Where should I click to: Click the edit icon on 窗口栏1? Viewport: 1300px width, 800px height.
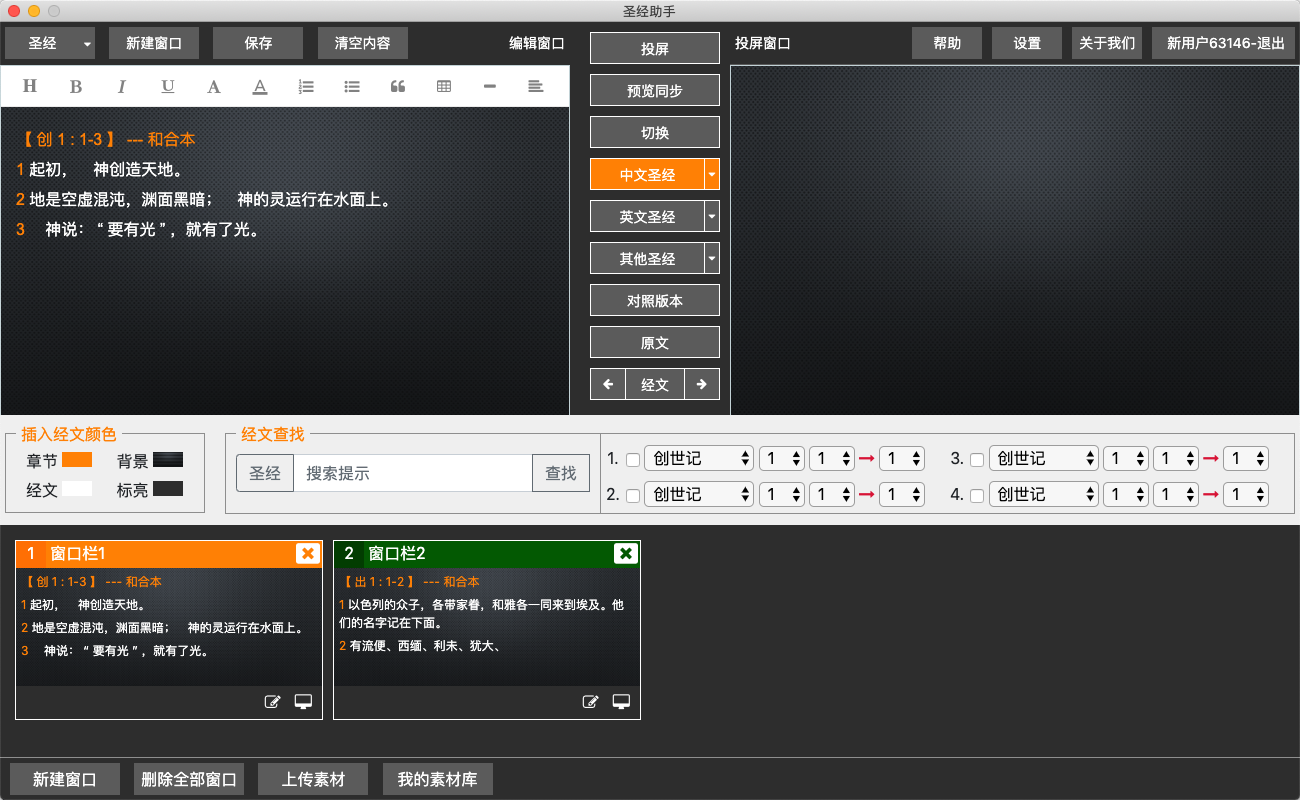tap(272, 702)
